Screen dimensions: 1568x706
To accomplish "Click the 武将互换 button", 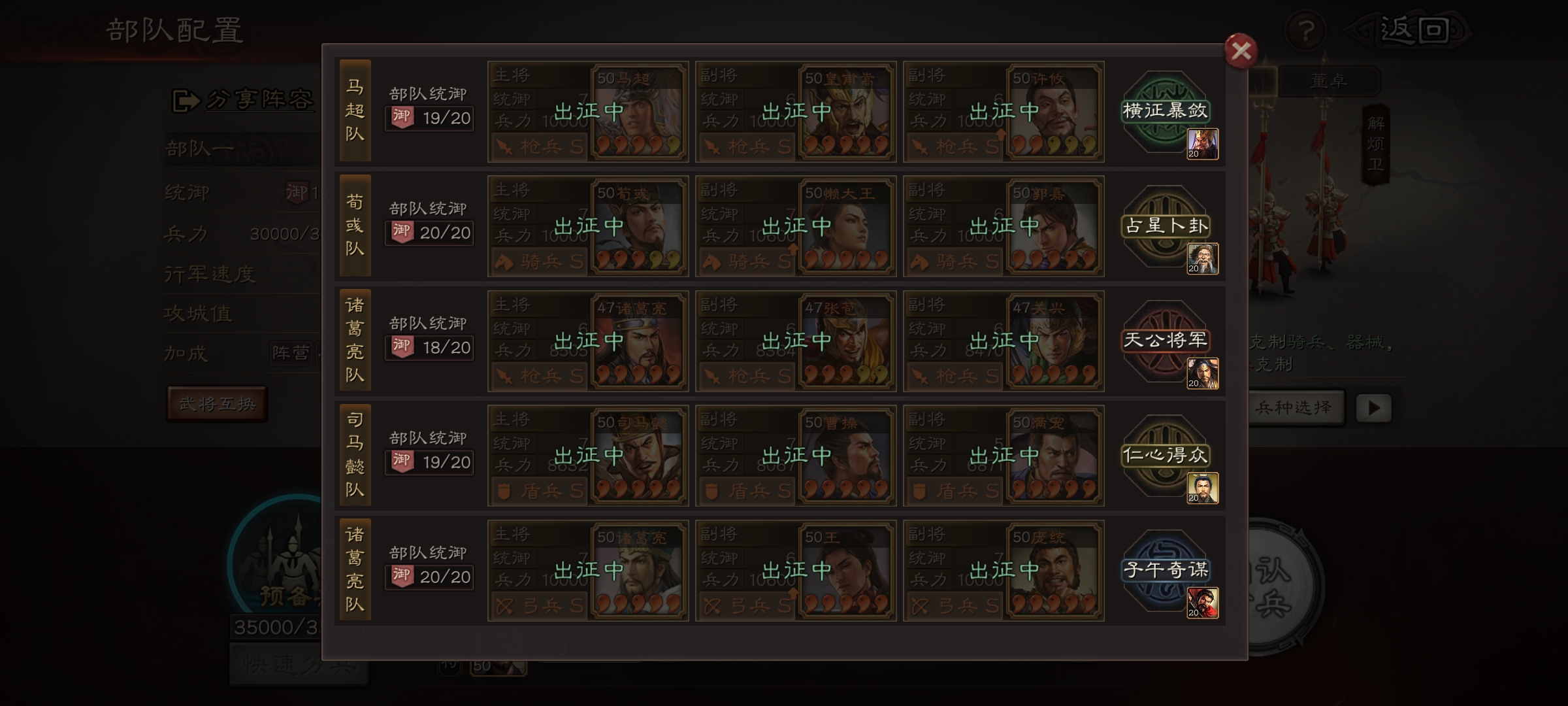I will click(x=217, y=404).
